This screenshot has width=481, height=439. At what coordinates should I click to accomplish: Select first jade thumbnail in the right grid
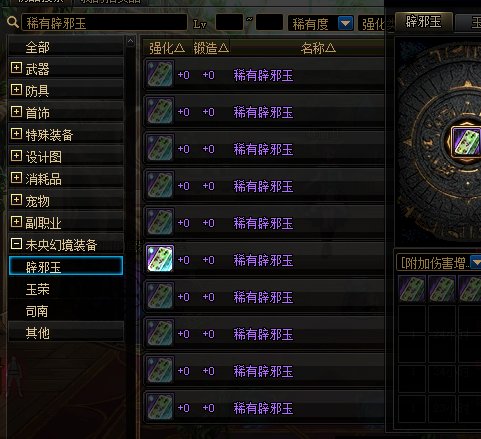click(412, 289)
